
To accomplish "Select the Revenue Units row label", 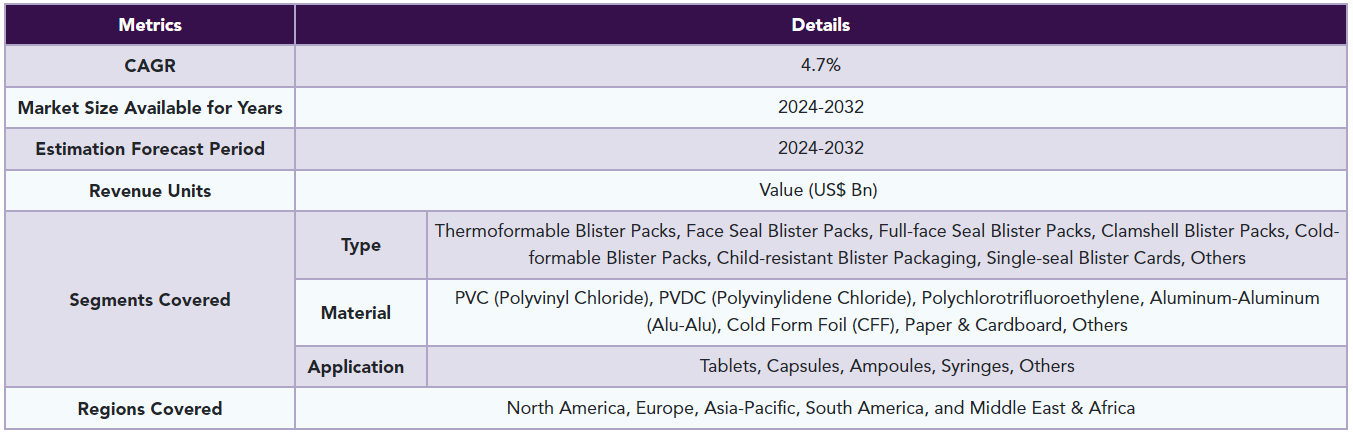I will (x=150, y=190).
